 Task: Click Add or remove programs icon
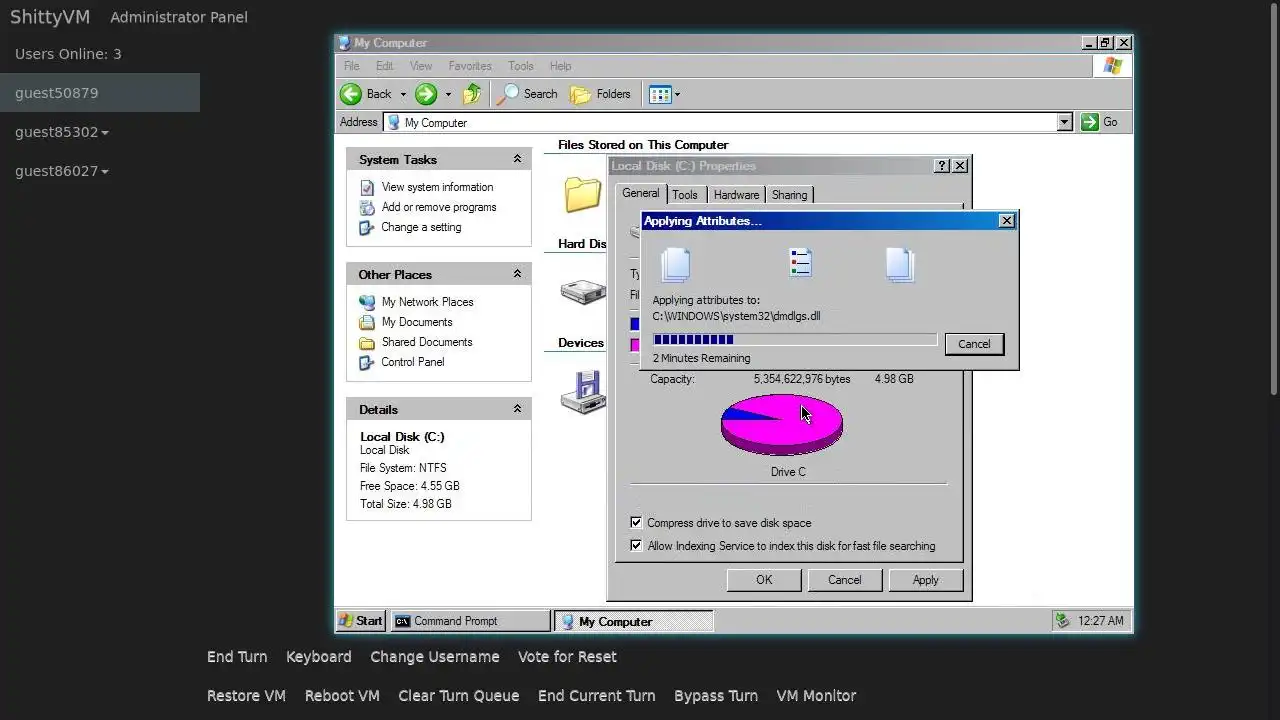[367, 207]
